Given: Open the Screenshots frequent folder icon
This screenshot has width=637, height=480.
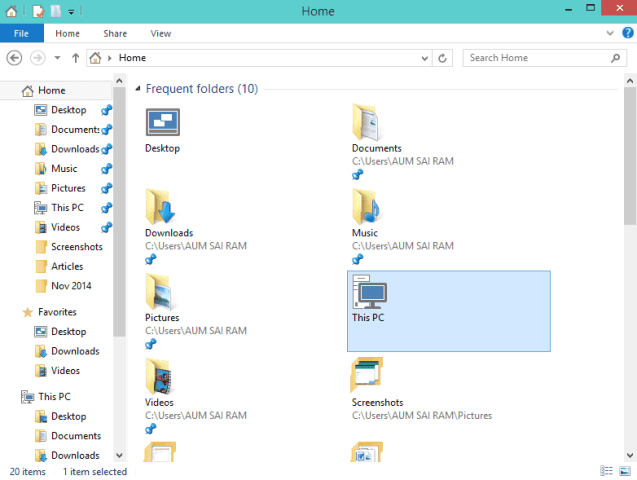Looking at the screenshot, I should [x=366, y=375].
